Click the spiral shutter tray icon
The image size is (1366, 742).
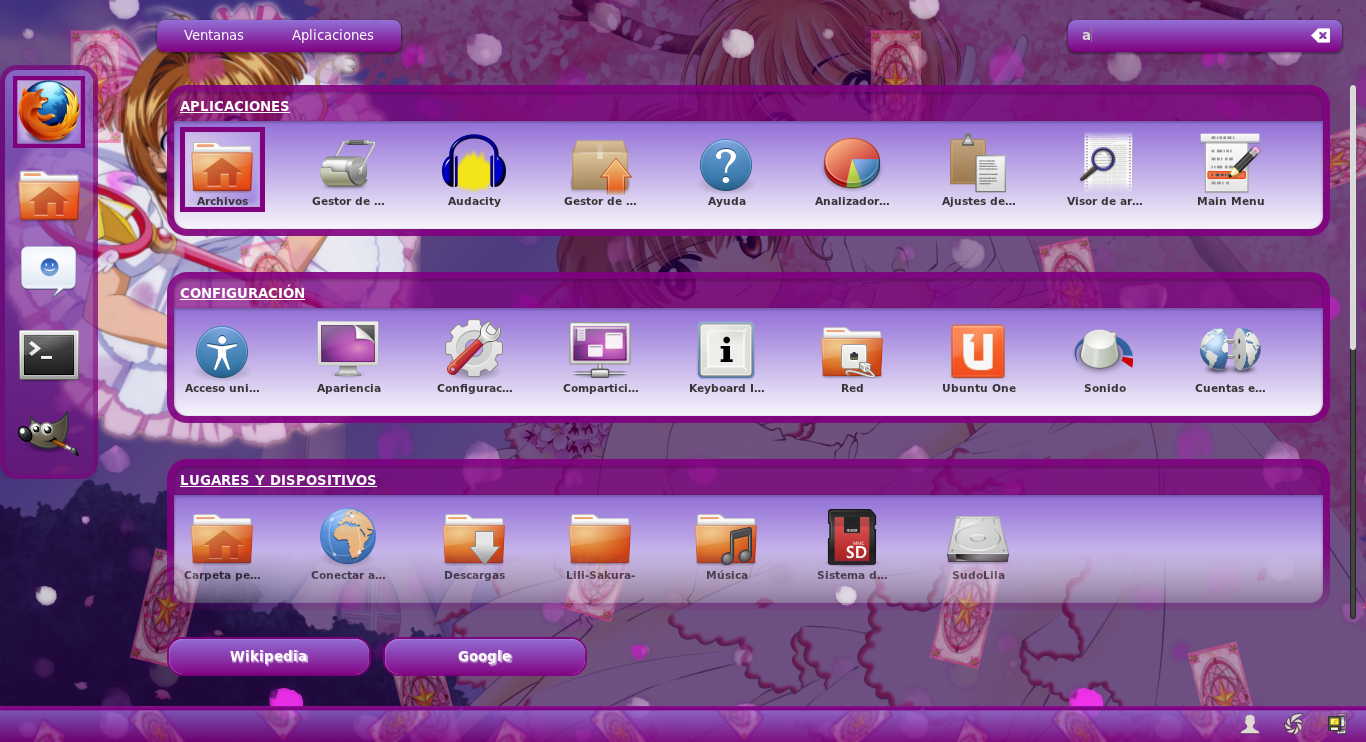(1293, 724)
